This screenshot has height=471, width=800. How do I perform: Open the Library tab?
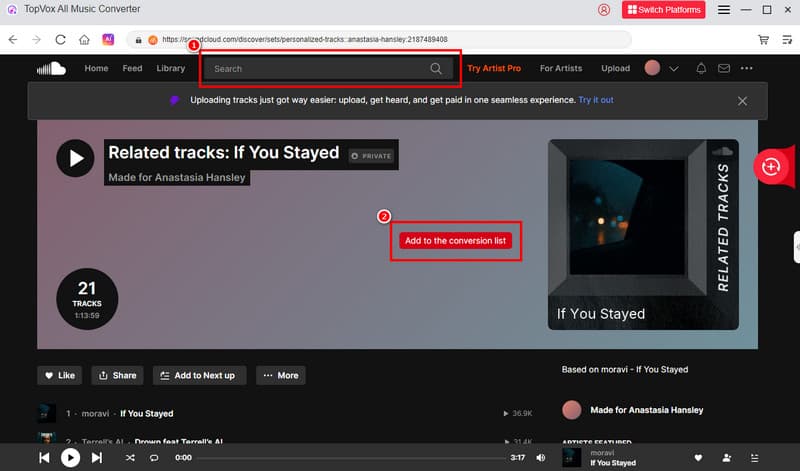pos(170,68)
